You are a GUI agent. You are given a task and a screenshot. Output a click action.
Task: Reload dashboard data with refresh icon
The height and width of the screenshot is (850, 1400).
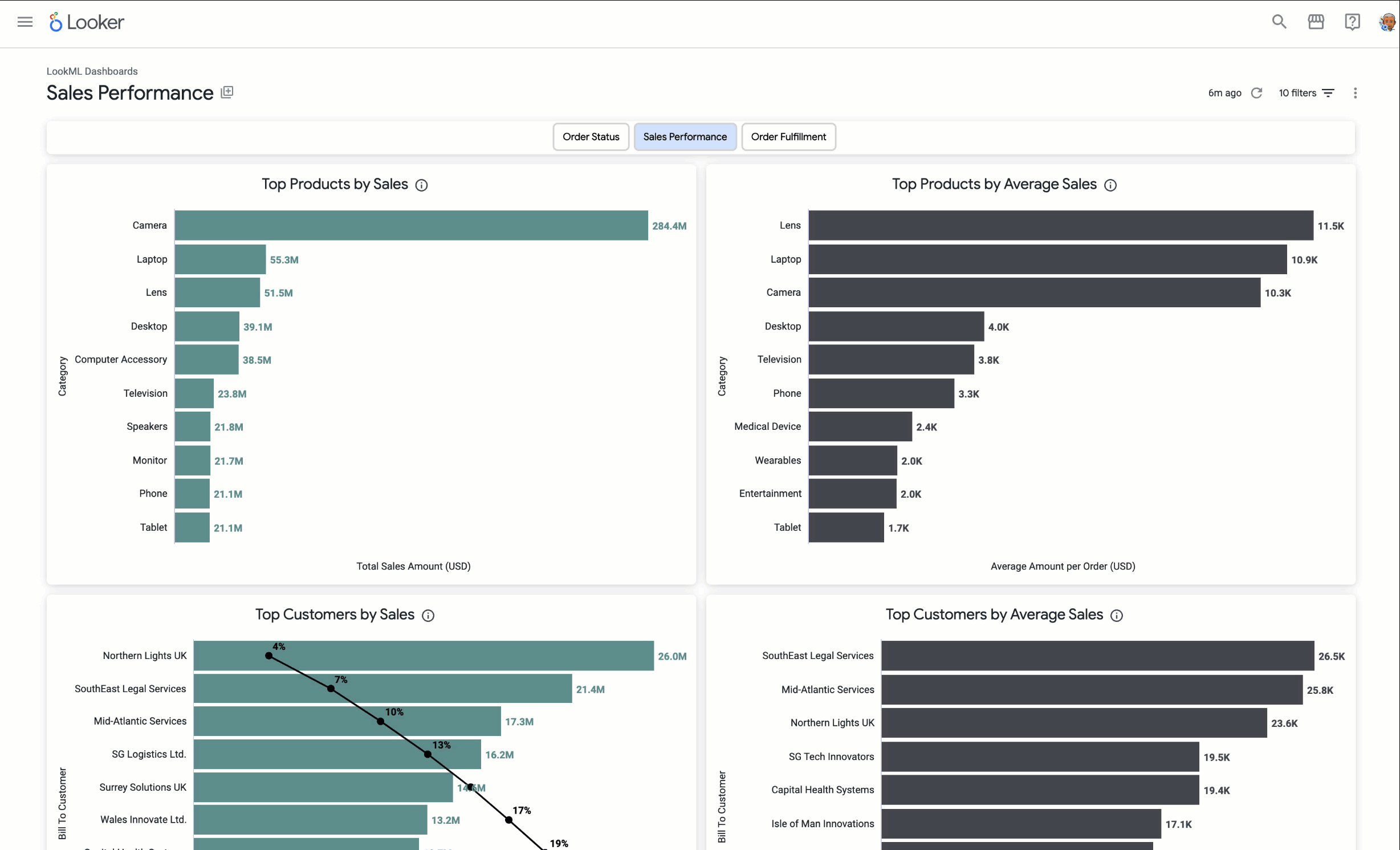pos(1257,93)
